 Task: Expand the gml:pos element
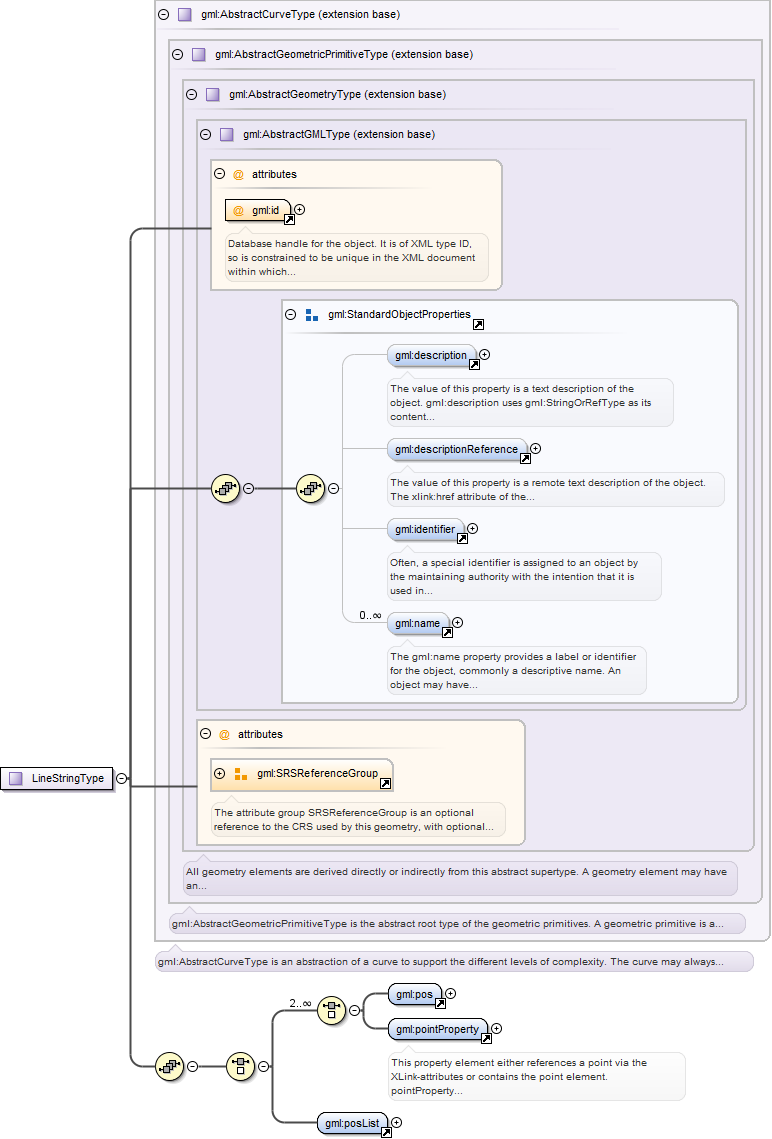pos(451,993)
